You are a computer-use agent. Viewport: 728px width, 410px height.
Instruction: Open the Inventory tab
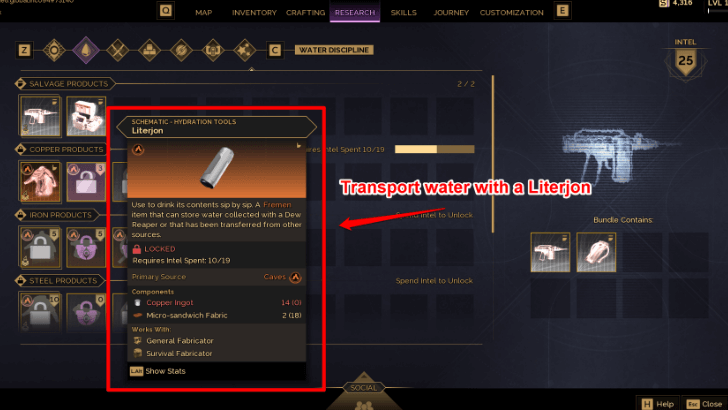pyautogui.click(x=254, y=13)
